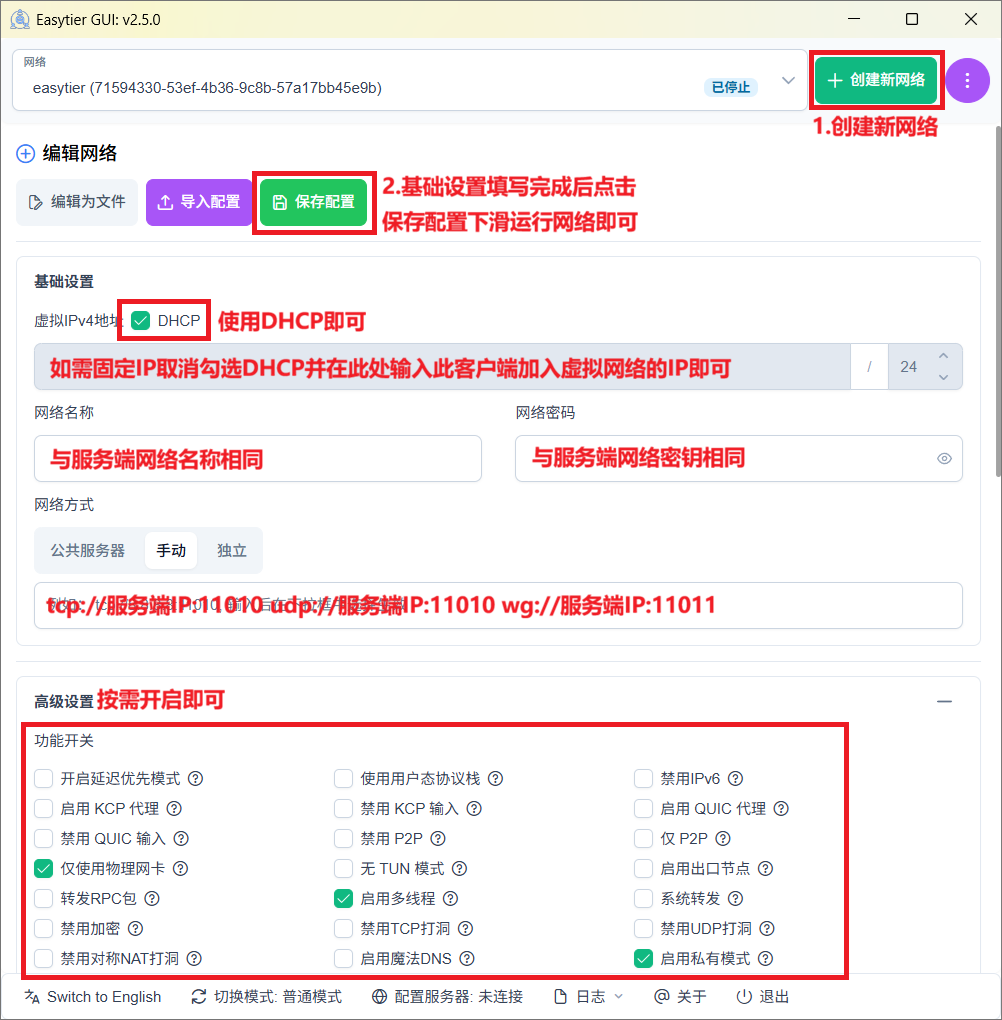Check 启用魔法DNS checkbox
1002x1020 pixels.
pos(344,958)
